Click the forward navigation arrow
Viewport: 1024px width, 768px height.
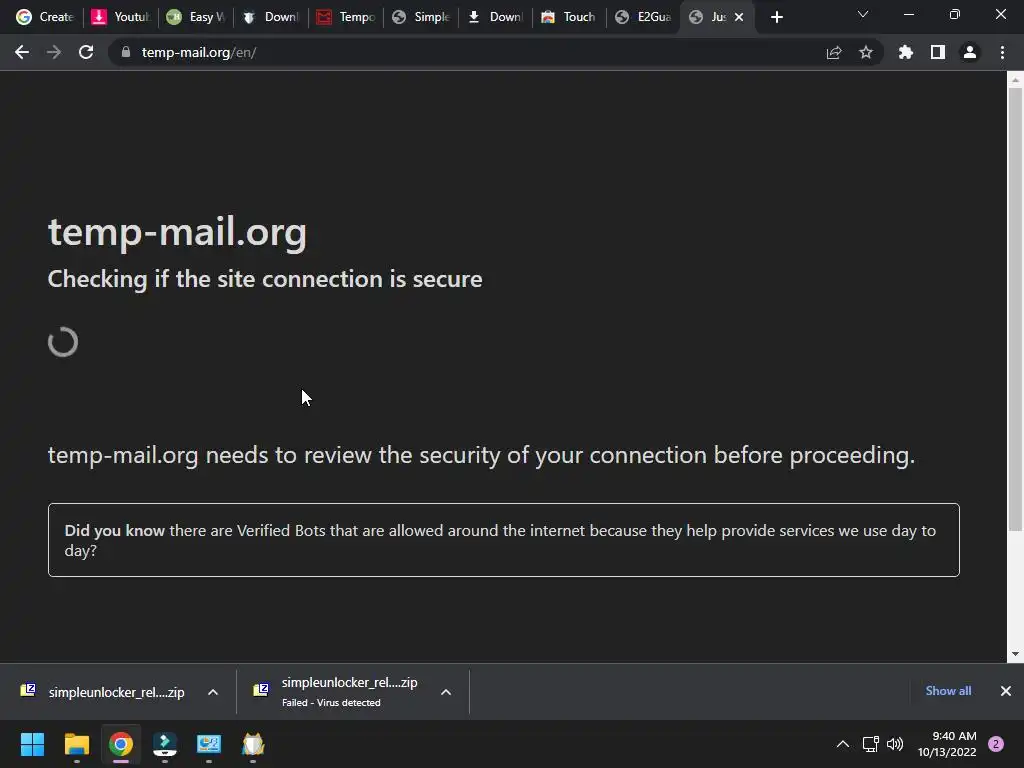coord(54,52)
